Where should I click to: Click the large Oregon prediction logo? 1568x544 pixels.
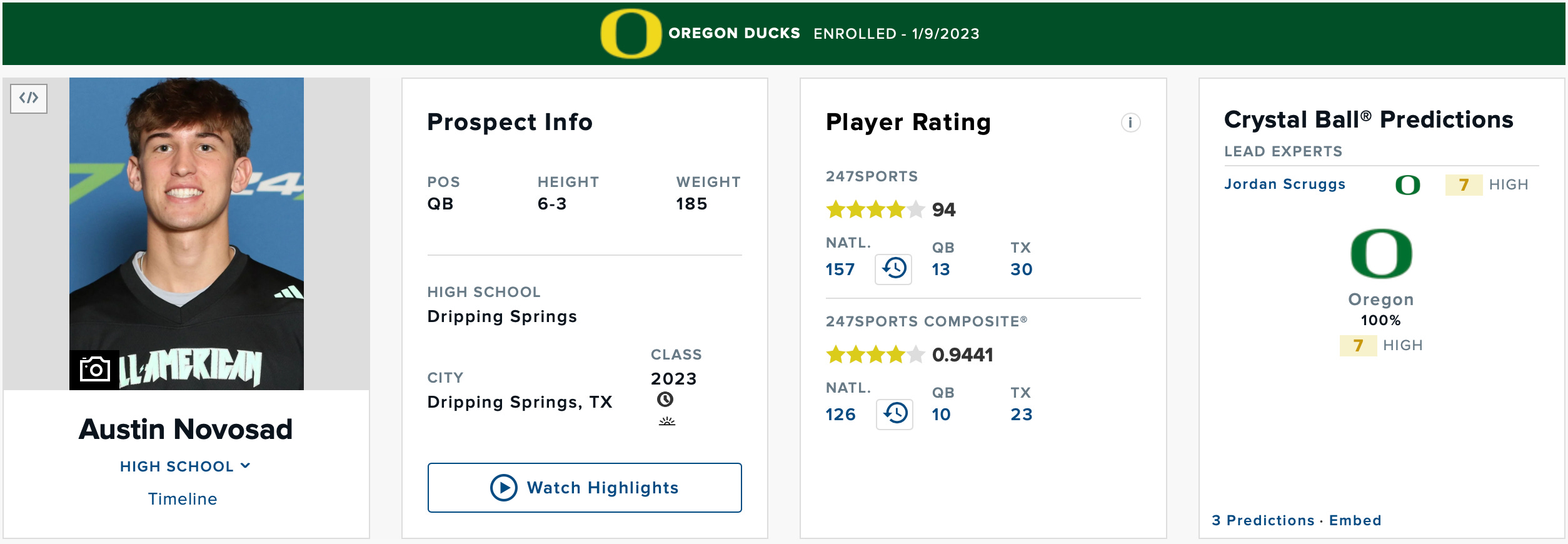point(1381,254)
